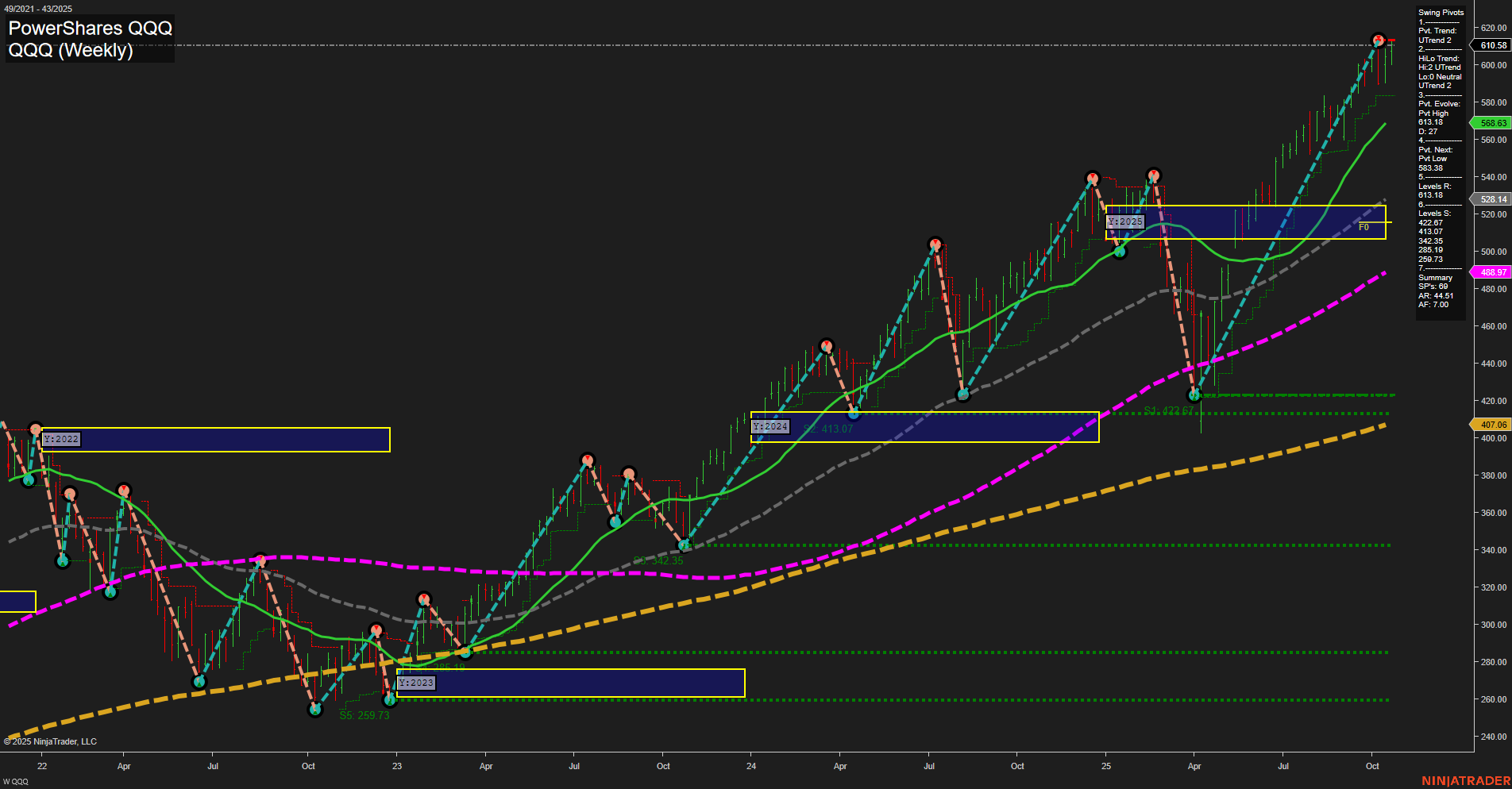This screenshot has width=1512, height=789.
Task: Click the 2025 NinjaTrader, LLC copyright text
Action: 52,741
